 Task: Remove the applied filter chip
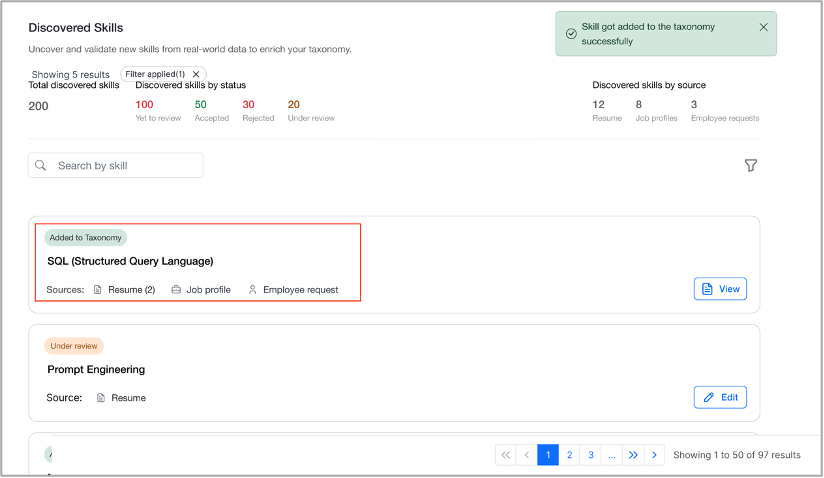pyautogui.click(x=196, y=74)
